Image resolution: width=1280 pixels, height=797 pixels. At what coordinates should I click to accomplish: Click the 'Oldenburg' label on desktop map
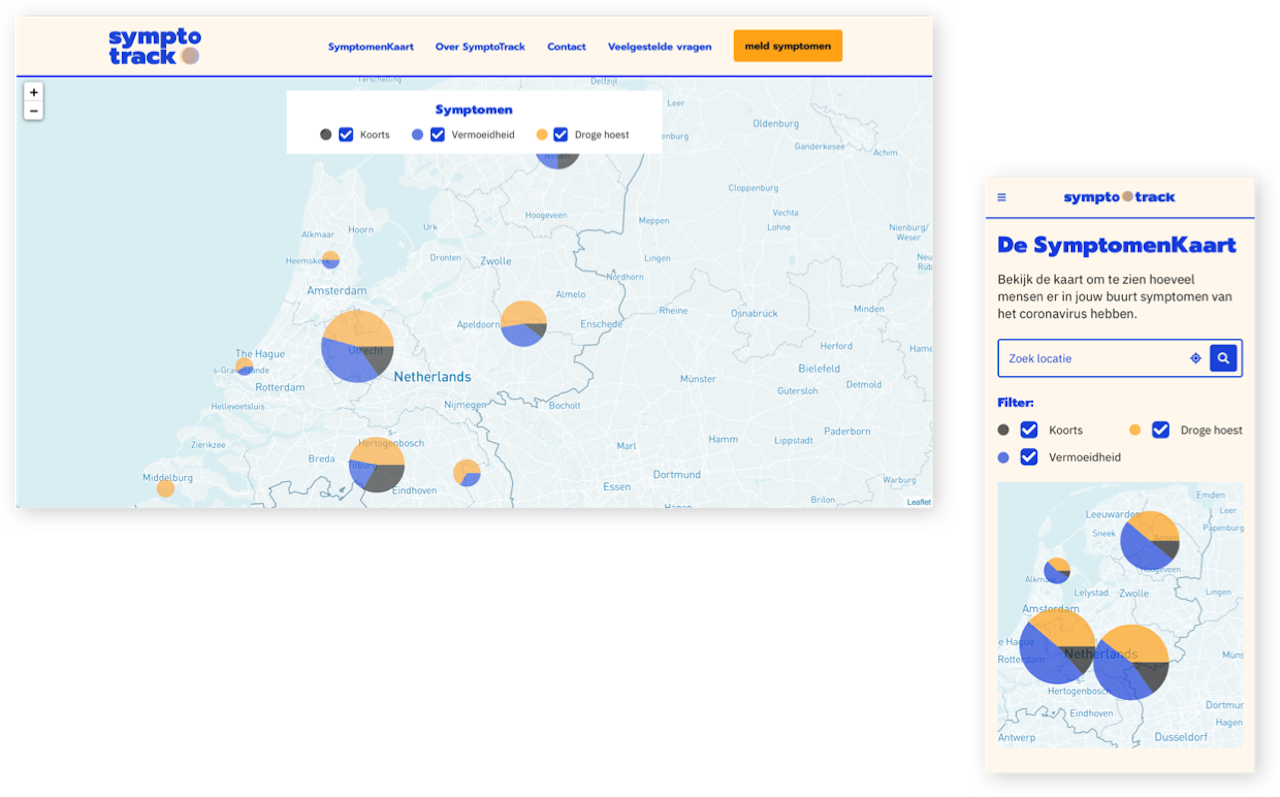[x=776, y=124]
